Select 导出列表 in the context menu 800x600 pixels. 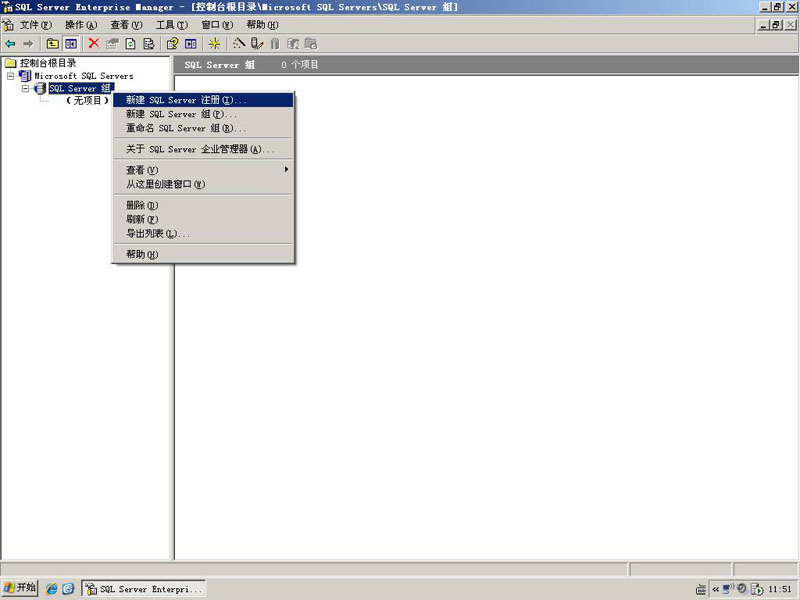coord(157,233)
